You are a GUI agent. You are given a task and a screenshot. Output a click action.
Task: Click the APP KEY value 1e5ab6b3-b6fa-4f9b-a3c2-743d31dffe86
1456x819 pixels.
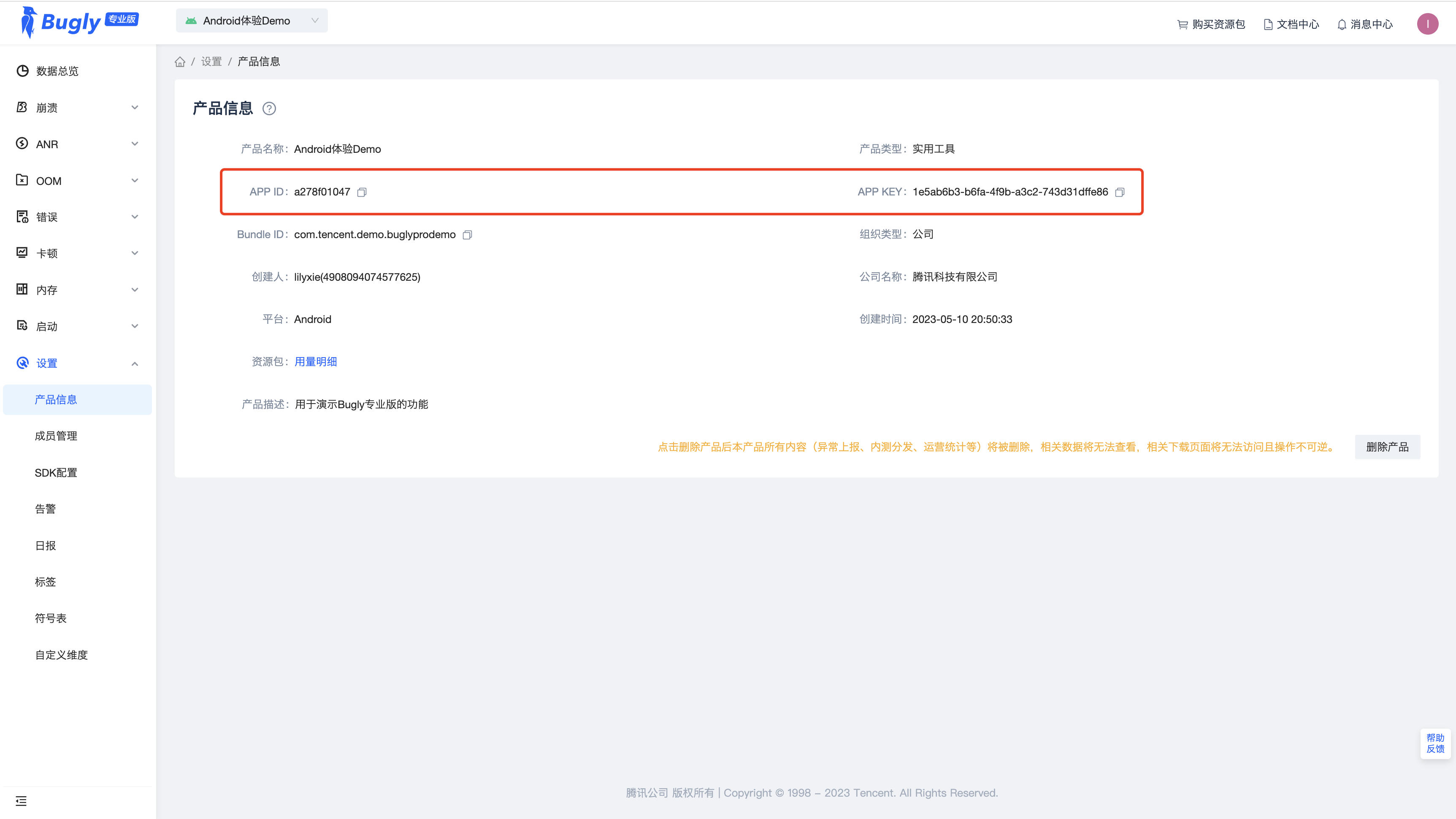click(1010, 192)
